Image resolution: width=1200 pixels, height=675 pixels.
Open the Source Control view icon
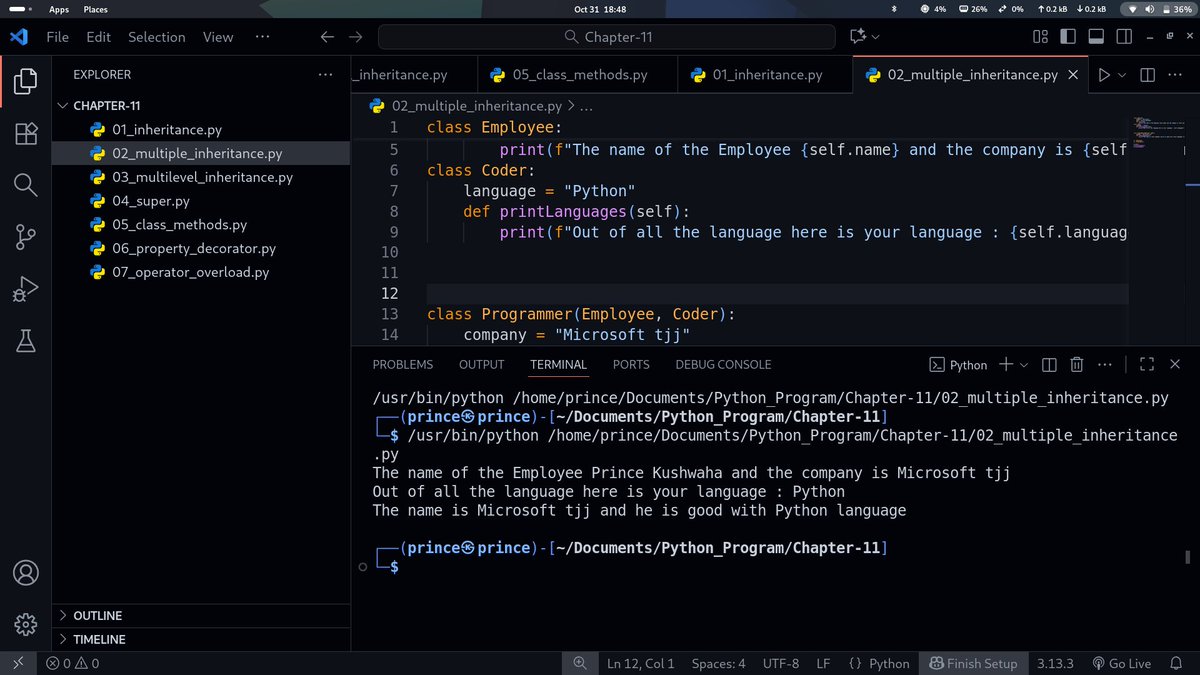pos(25,237)
